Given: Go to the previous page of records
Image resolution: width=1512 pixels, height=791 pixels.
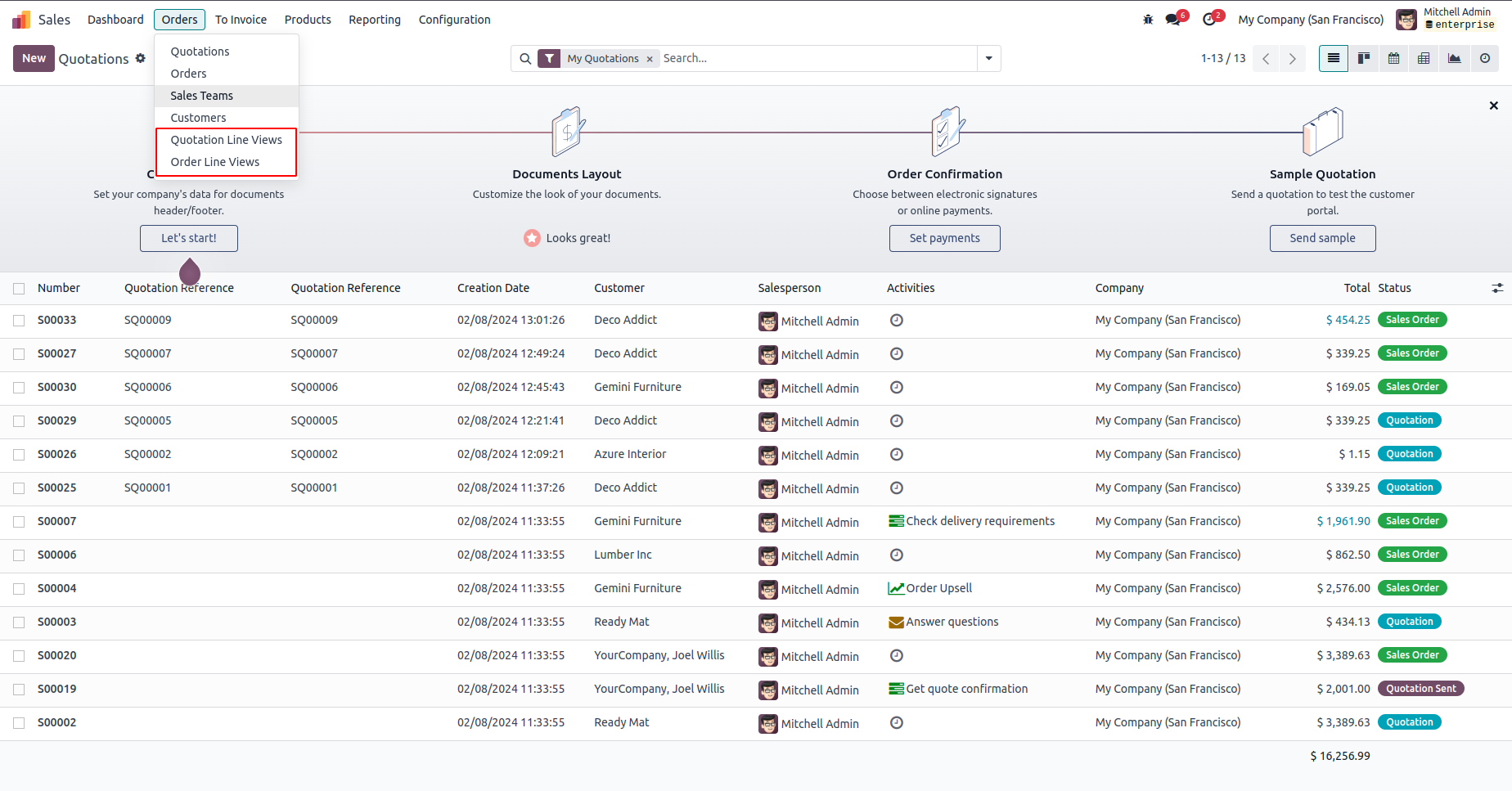Looking at the screenshot, I should 1266,59.
